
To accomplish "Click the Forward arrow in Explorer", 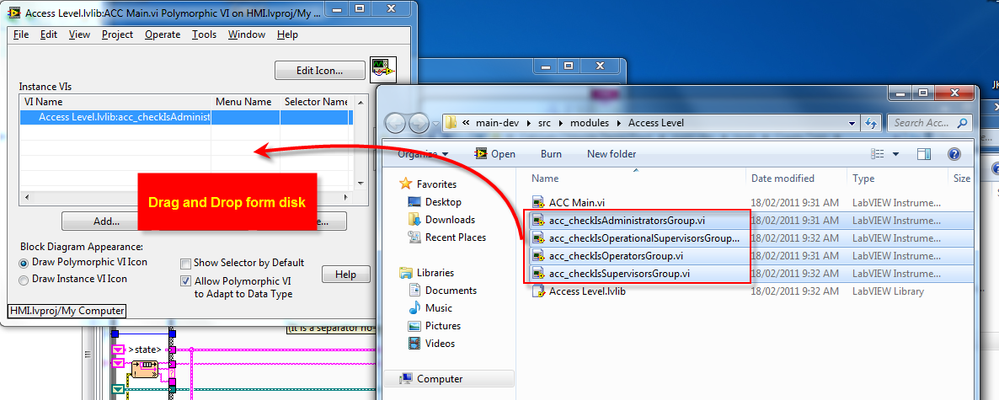I will tap(418, 122).
